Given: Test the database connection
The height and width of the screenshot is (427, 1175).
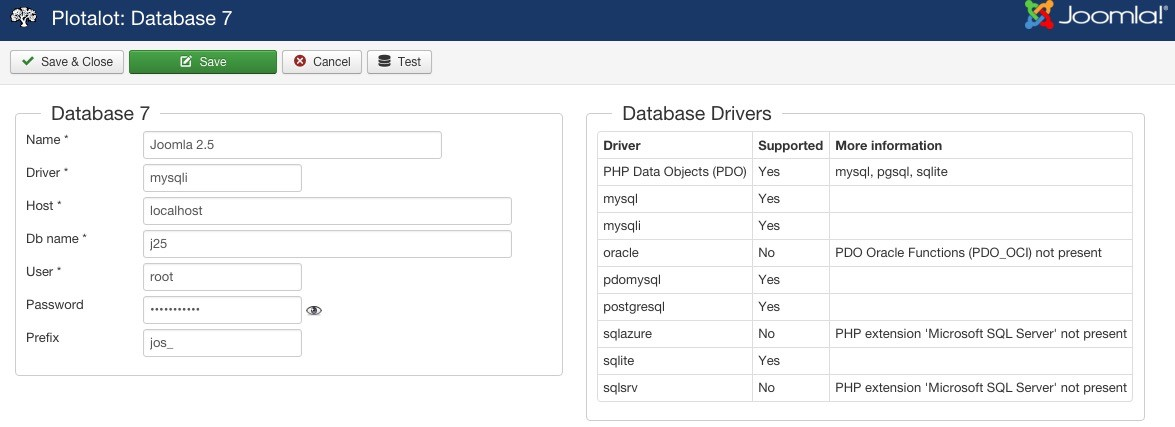Looking at the screenshot, I should point(399,62).
